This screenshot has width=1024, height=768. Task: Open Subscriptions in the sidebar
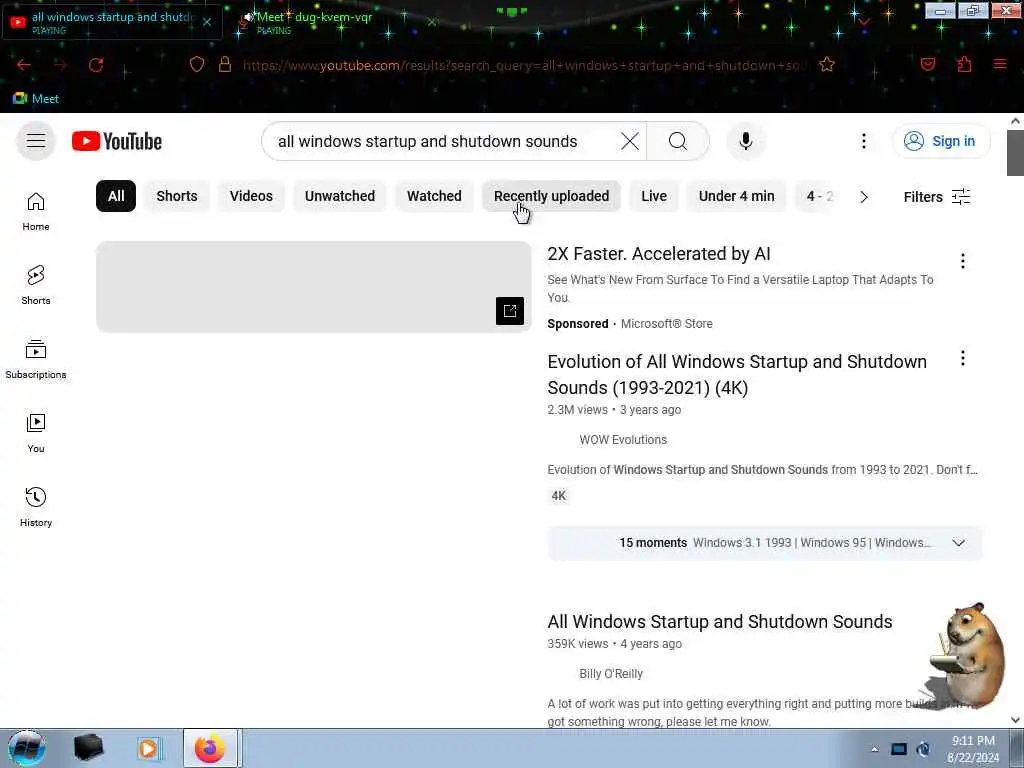[x=36, y=359]
